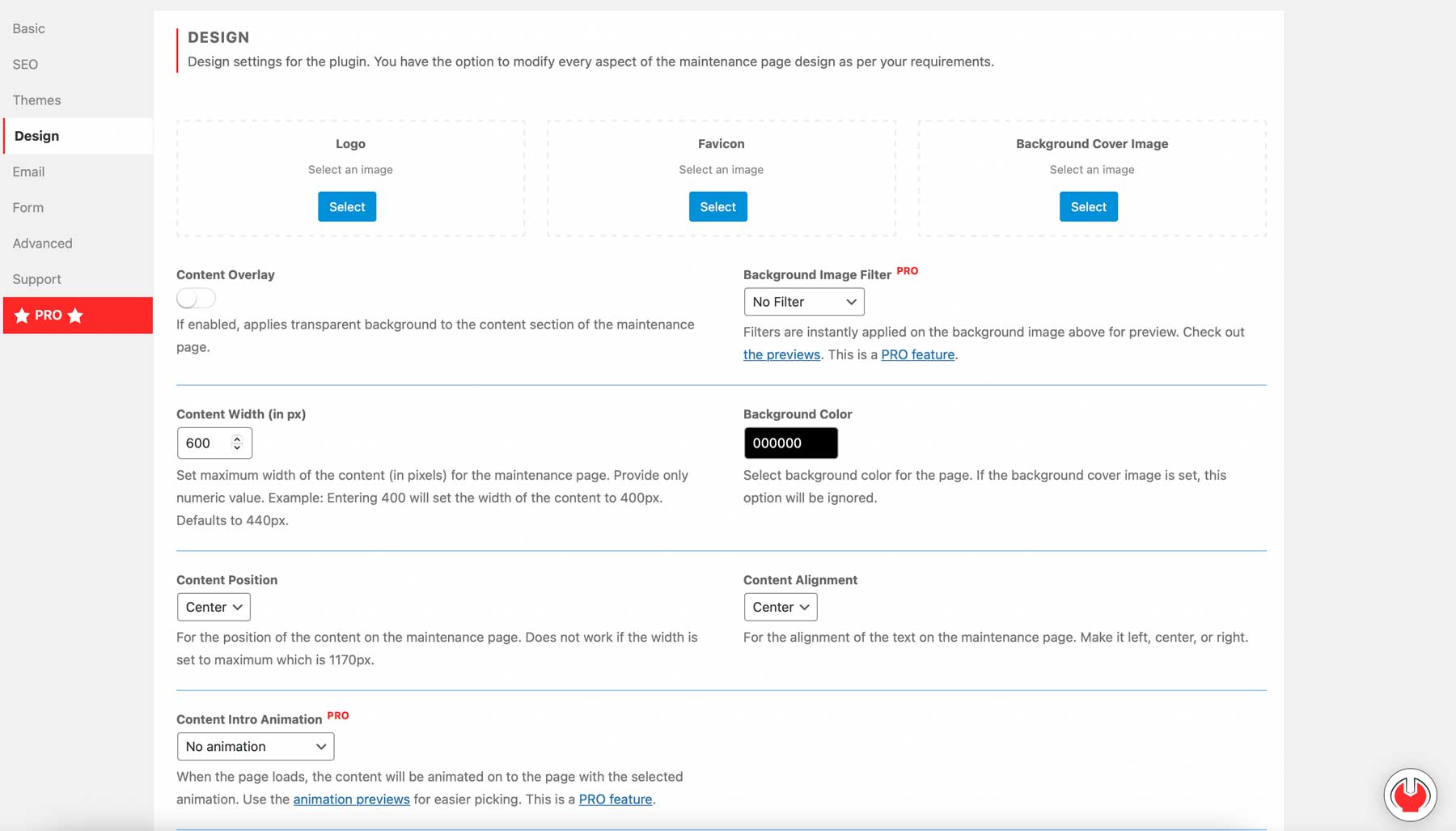
Task: Click the Content Width stepper arrows
Action: click(237, 443)
